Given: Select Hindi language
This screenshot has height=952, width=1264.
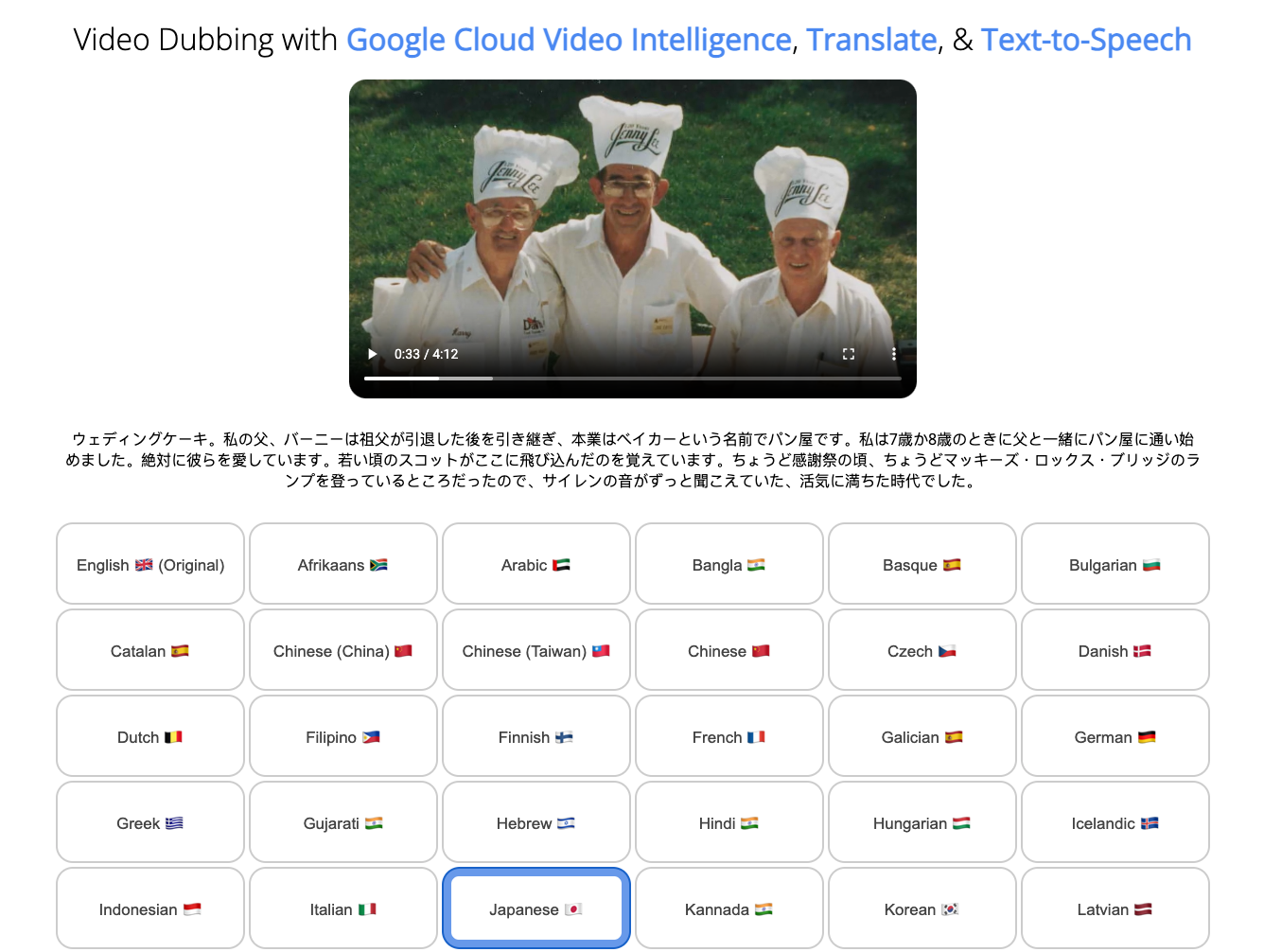Looking at the screenshot, I should (x=729, y=822).
